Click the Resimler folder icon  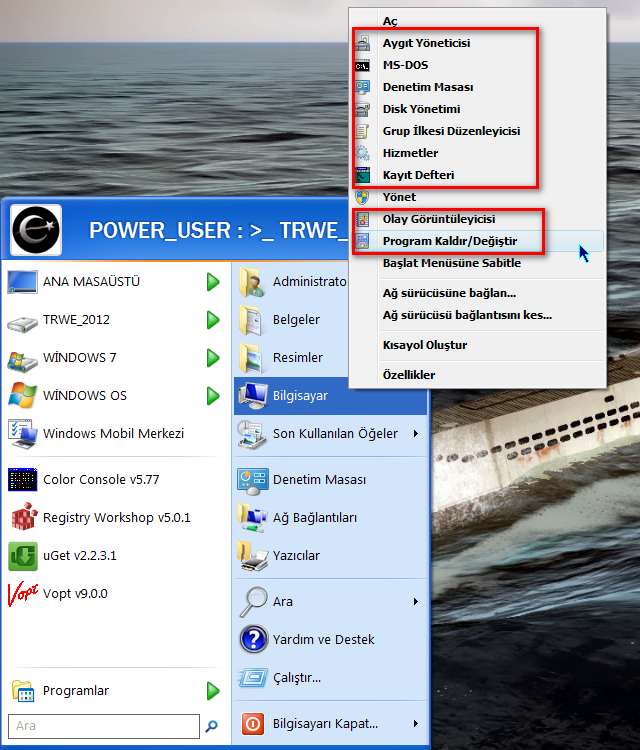coord(251,357)
